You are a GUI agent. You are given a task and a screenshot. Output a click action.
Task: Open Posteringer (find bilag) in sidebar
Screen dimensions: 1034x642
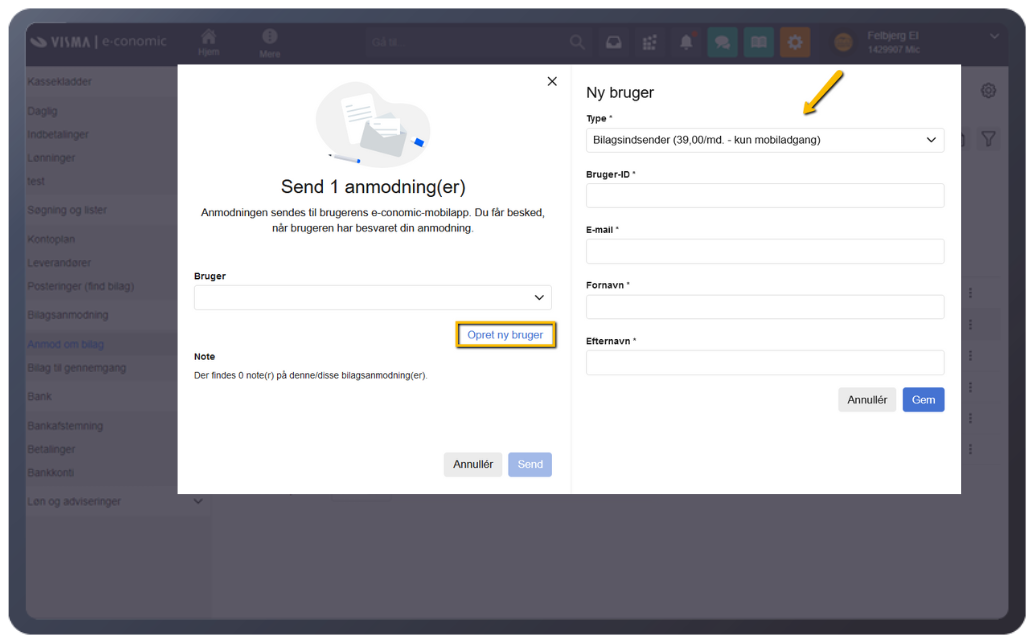(x=80, y=286)
